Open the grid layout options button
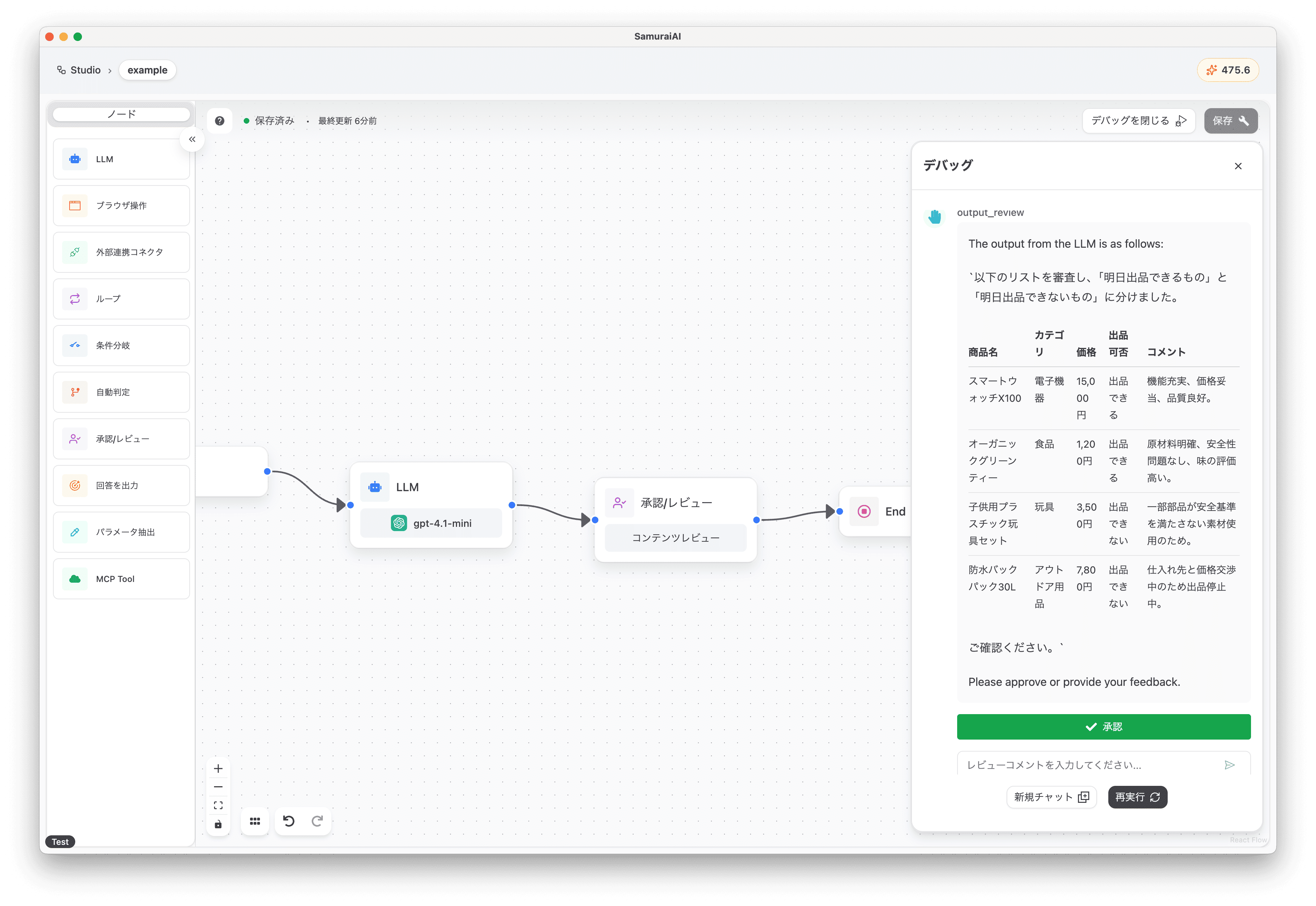The width and height of the screenshot is (1316, 906). 255,821
